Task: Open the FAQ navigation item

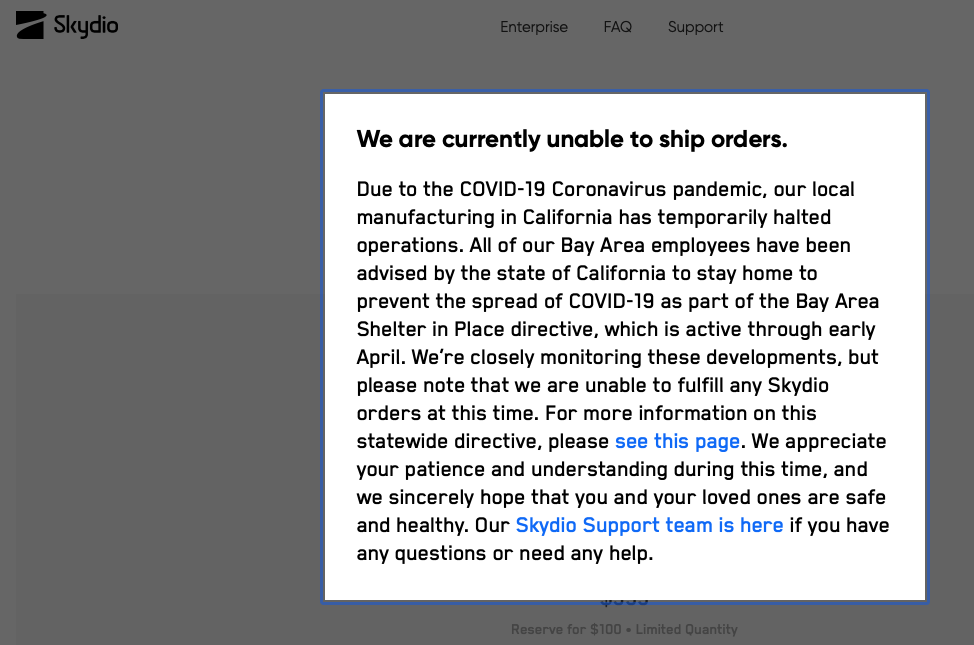Action: click(x=617, y=27)
